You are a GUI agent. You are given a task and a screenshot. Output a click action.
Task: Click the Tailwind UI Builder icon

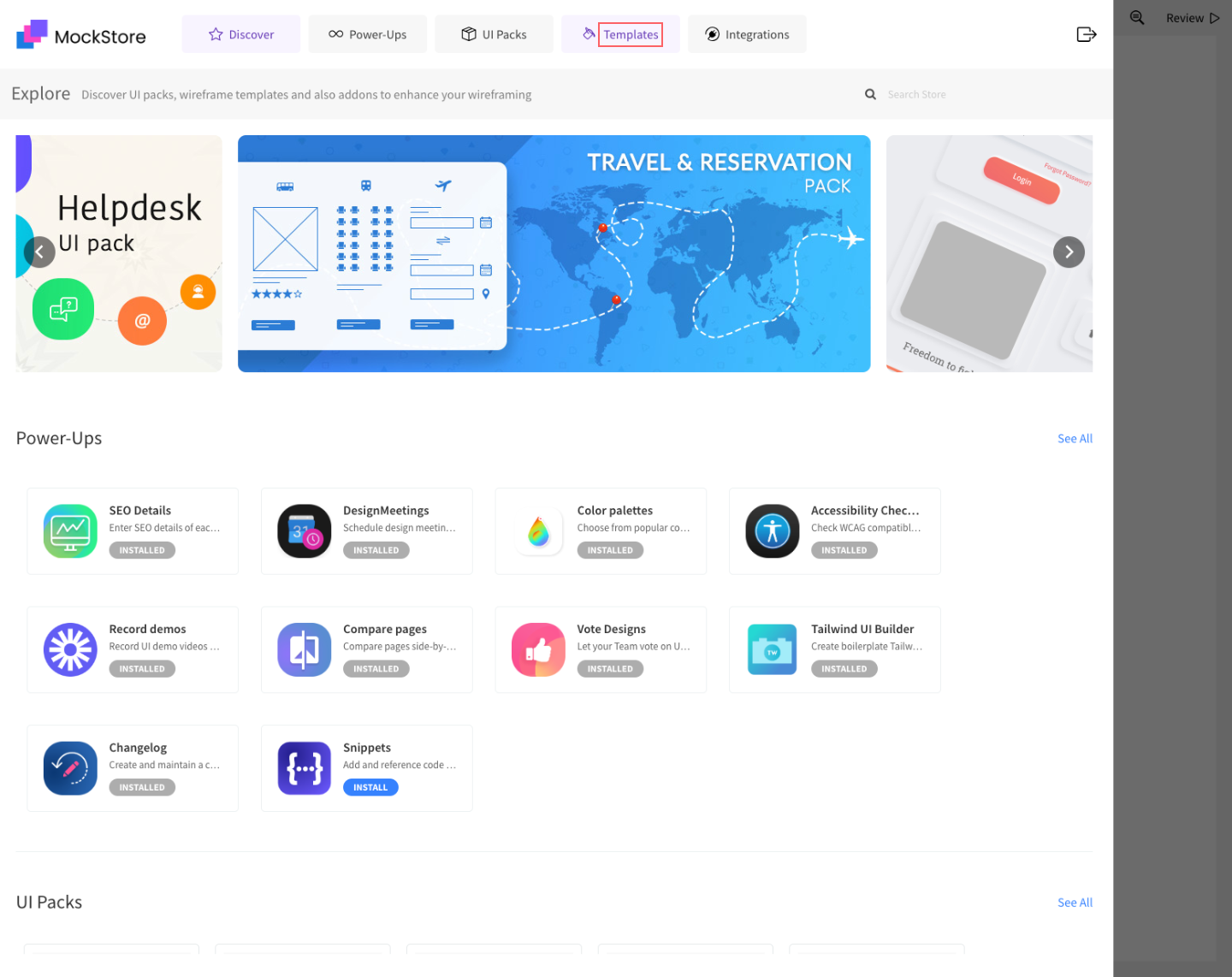point(772,649)
